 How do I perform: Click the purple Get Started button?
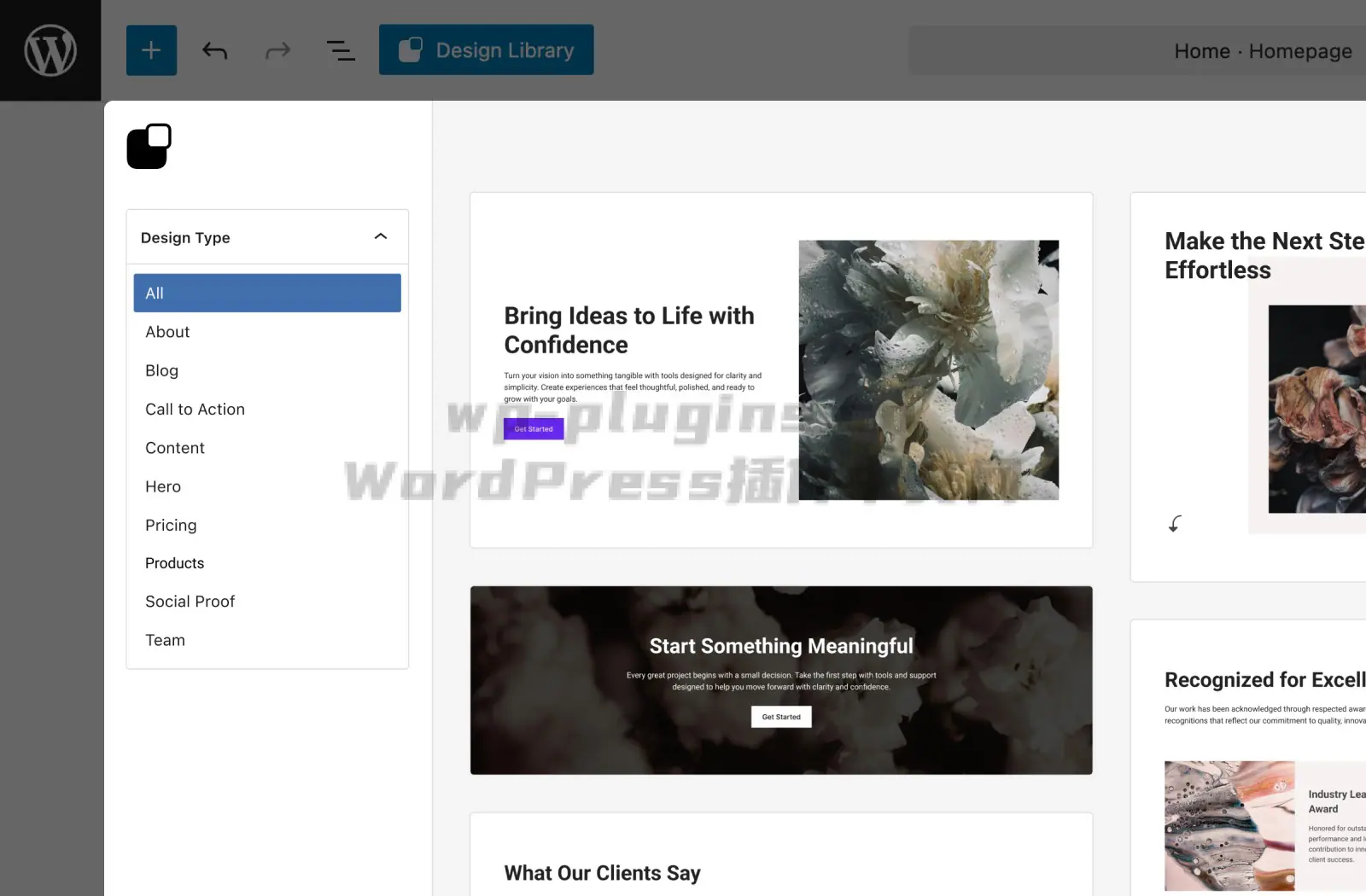tap(534, 429)
